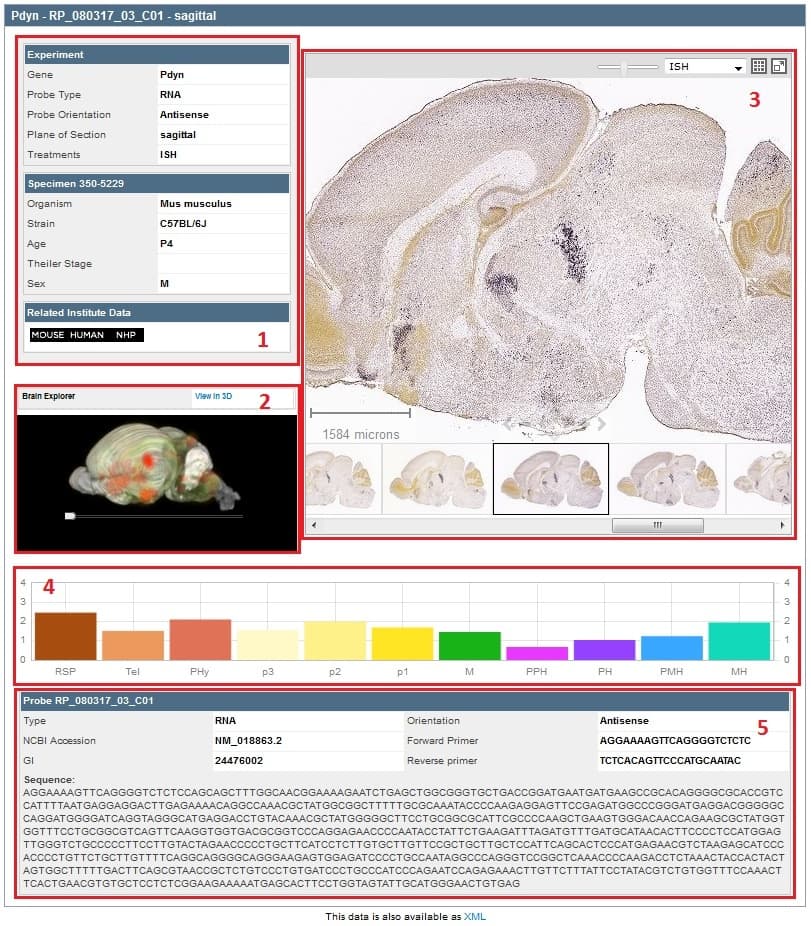Adjust the image zoom slider handle

624,67
